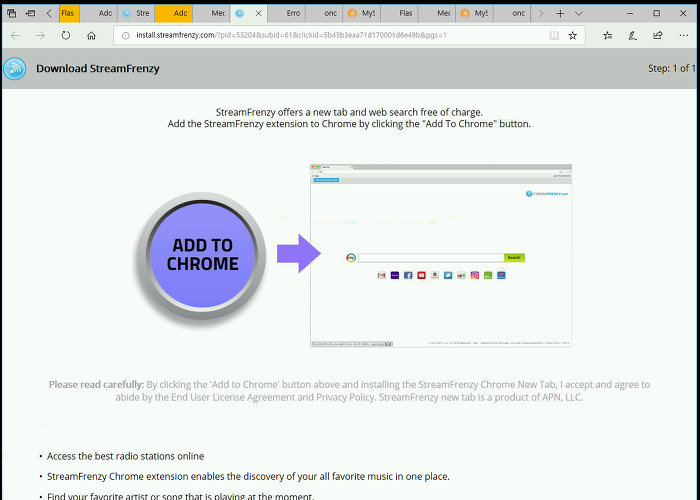
Task: Switch to the orange-highlighted Flas tab
Action: tap(69, 13)
